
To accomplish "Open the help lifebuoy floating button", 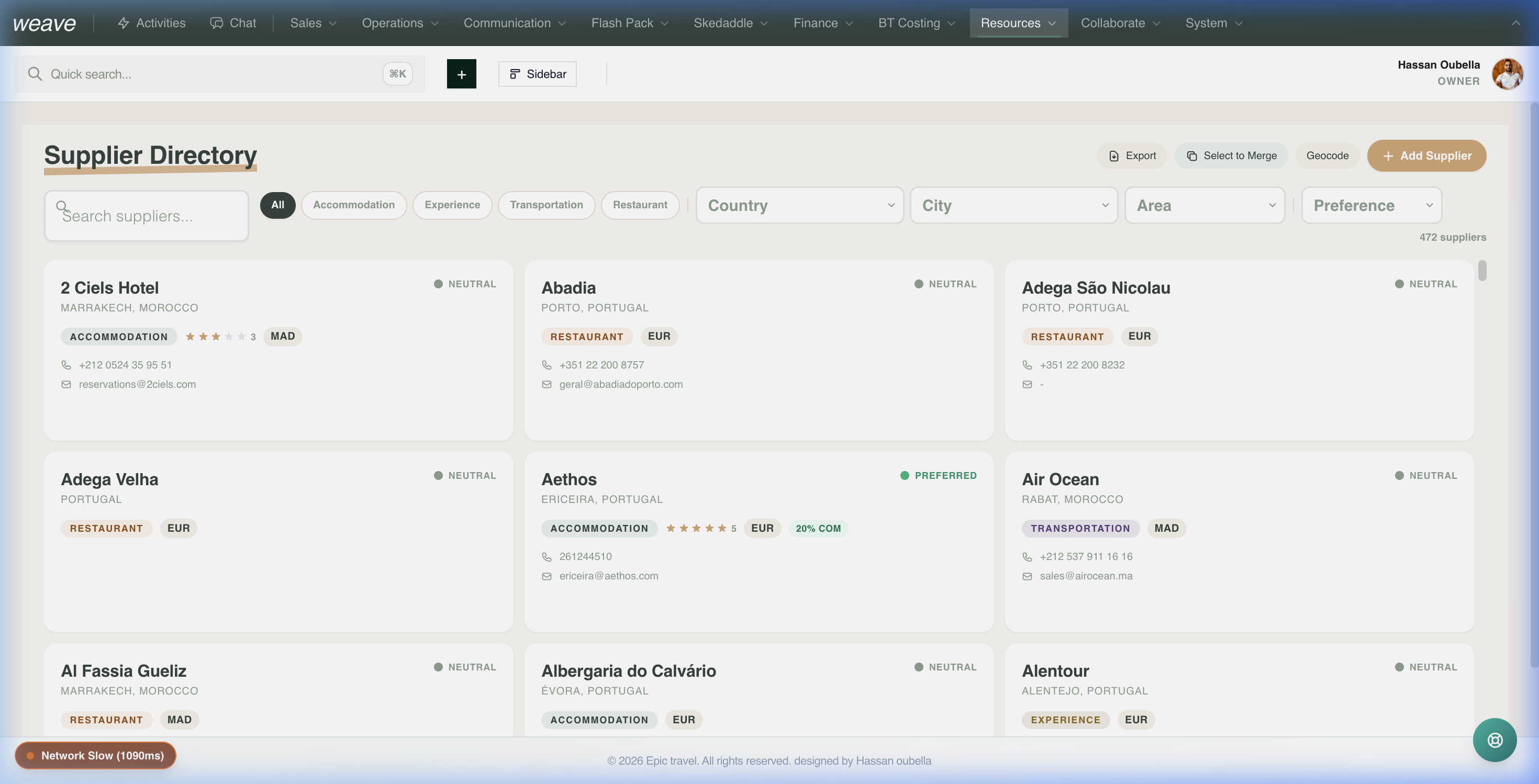I will 1494,740.
